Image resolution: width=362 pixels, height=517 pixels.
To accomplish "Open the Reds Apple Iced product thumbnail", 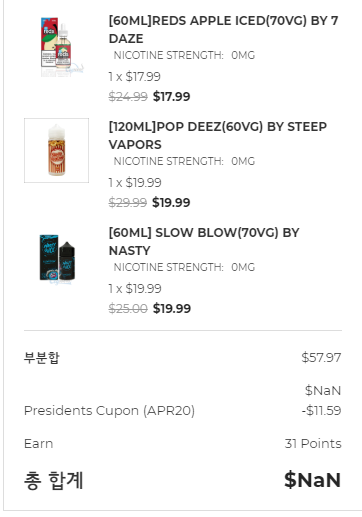I will pos(56,44).
